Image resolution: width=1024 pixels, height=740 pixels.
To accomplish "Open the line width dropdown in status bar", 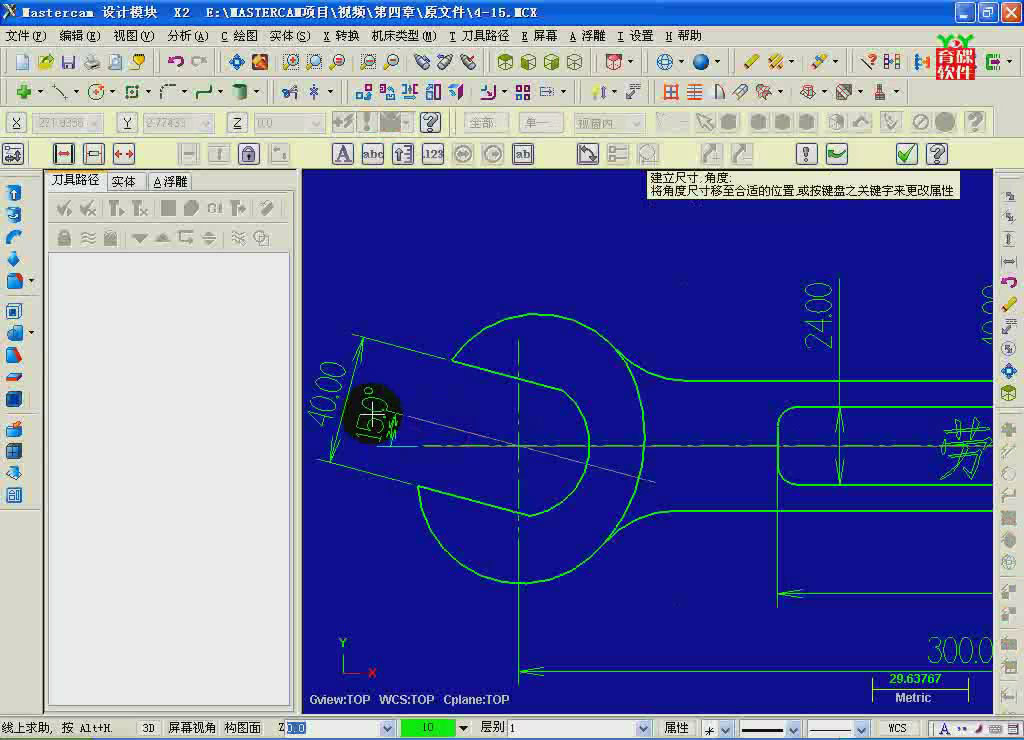I will pos(861,728).
